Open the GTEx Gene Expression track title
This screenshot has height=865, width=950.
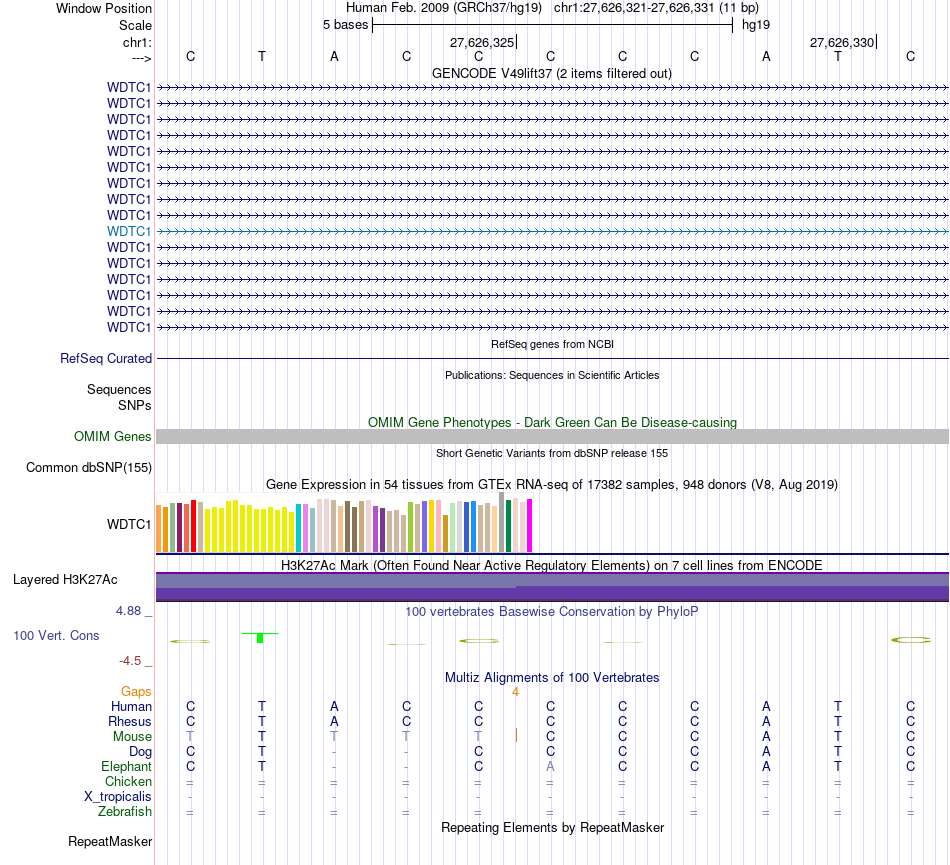pos(552,485)
